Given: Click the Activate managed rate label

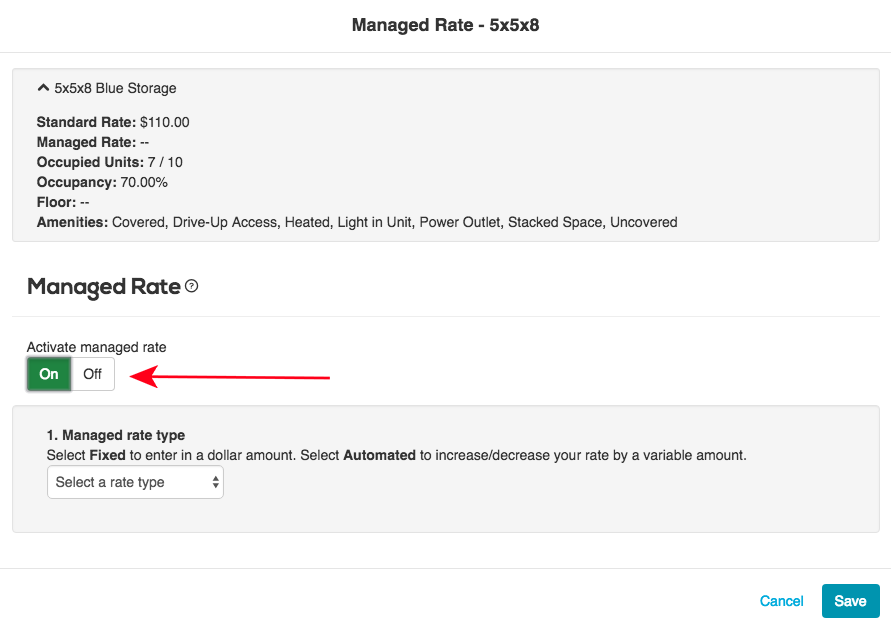Looking at the screenshot, I should click(x=95, y=347).
